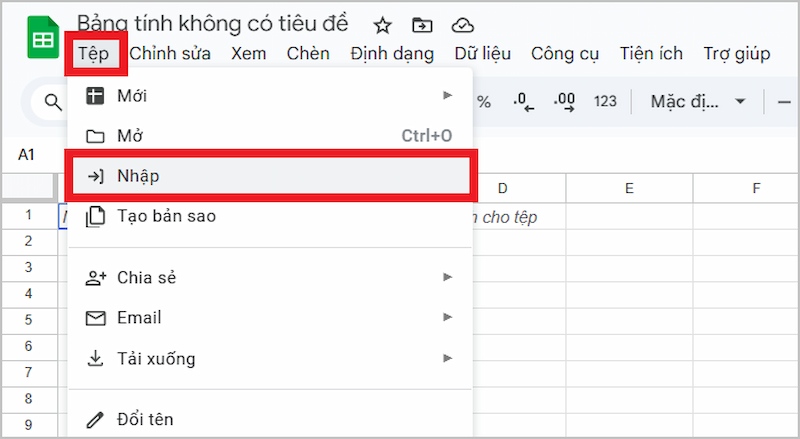Viewport: 800px width, 439px height.
Task: Expand the Mới submenu
Action: pyautogui.click(x=270, y=95)
